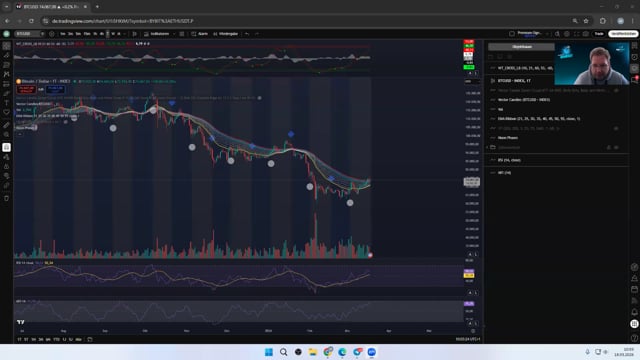This screenshot has height=360, width=640.
Task: Take a chart snapshot with camera icon
Action: (586, 34)
